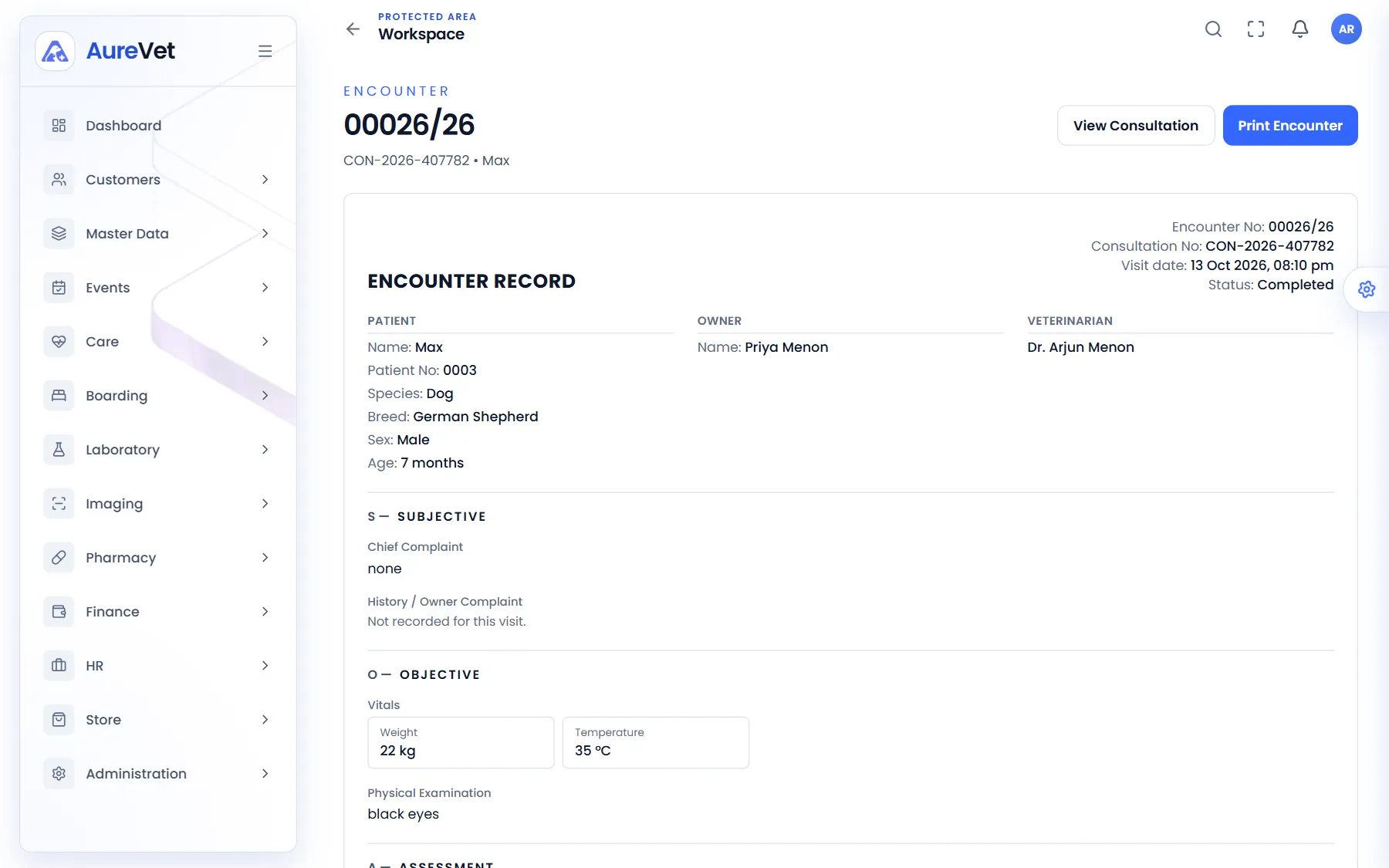Expand the Care chevron

pyautogui.click(x=265, y=342)
